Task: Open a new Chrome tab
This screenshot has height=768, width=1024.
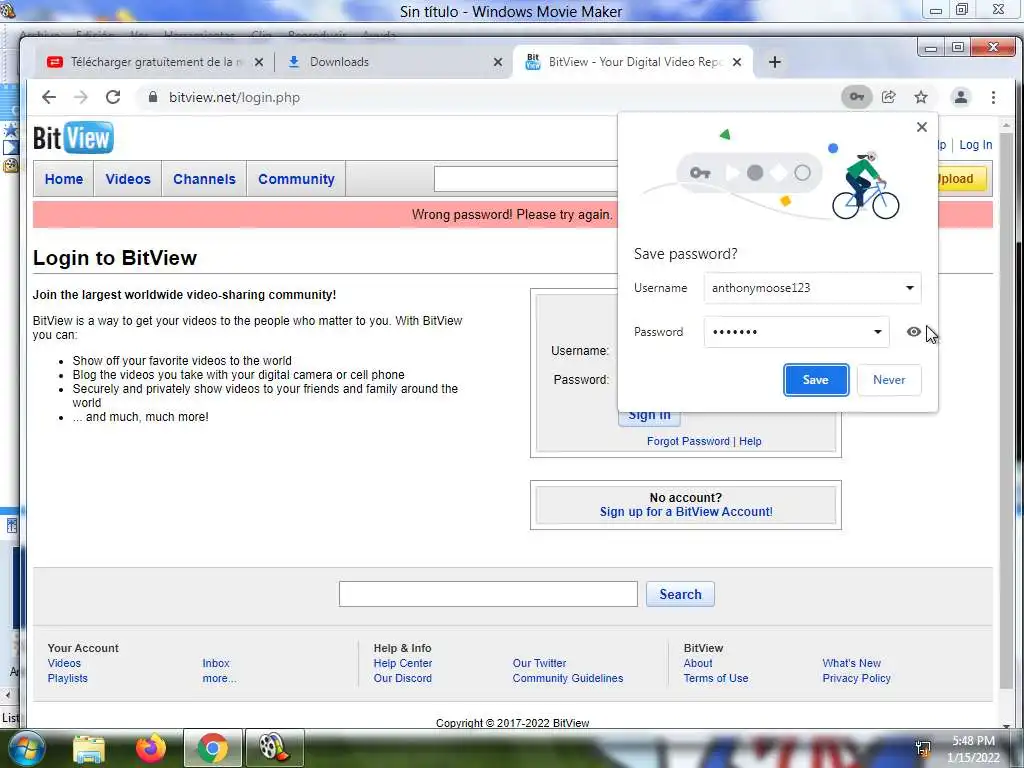Action: [775, 62]
